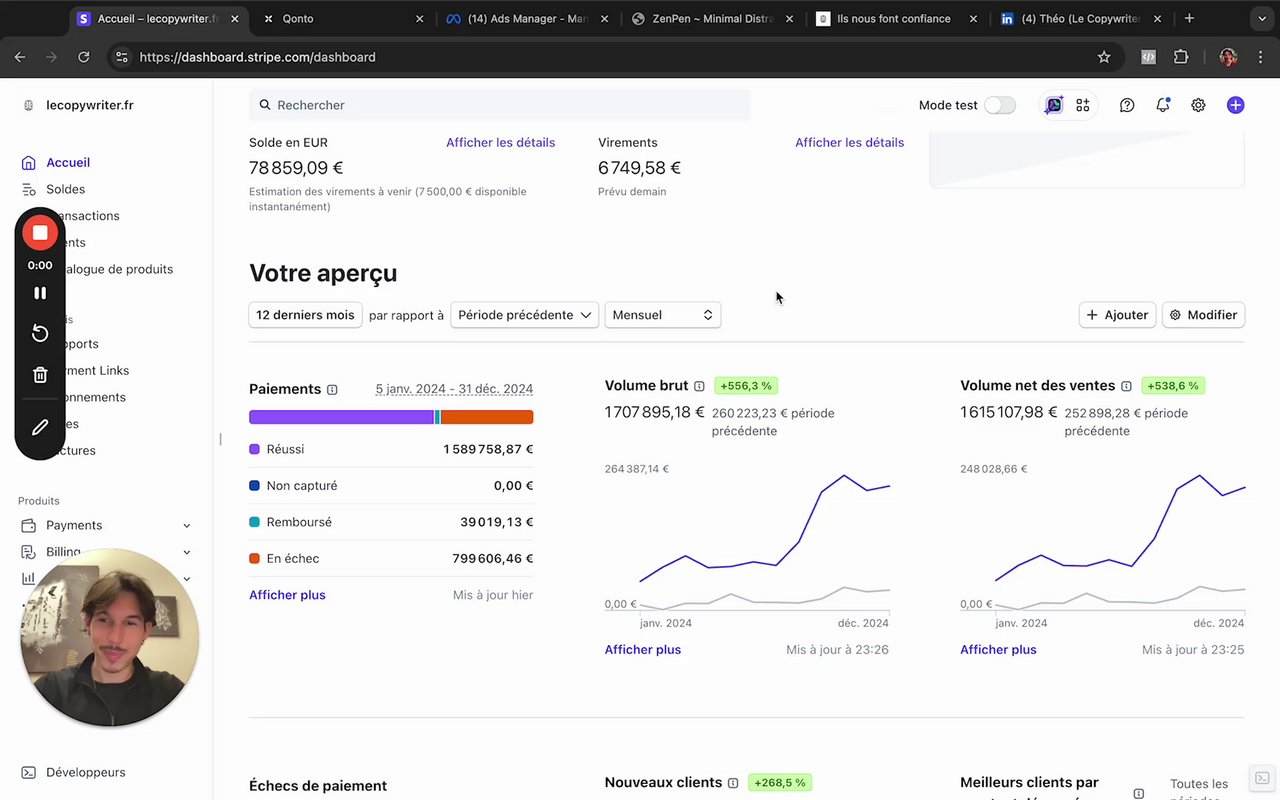1280x800 pixels.
Task: Pause the screen recording
Action: pos(40,293)
